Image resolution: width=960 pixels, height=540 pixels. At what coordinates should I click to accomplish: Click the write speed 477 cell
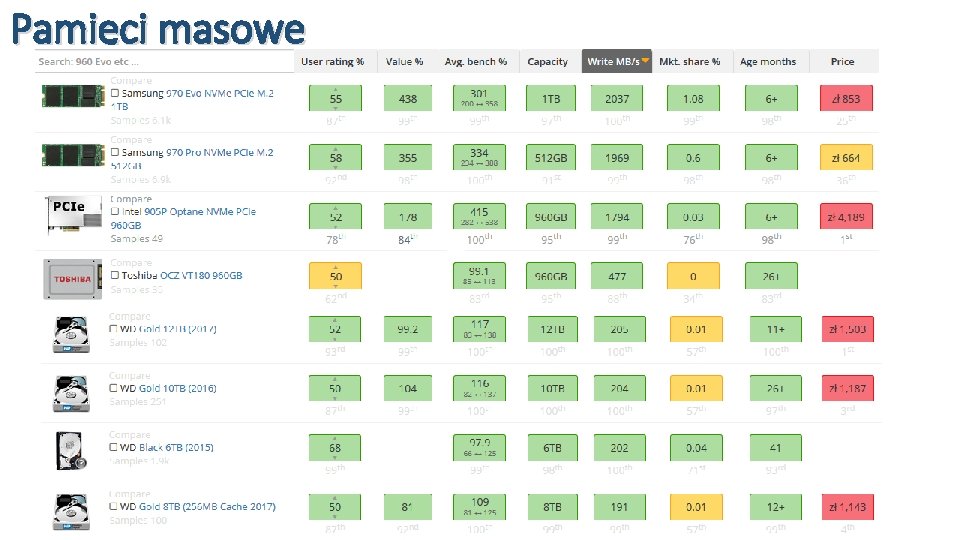(x=617, y=276)
